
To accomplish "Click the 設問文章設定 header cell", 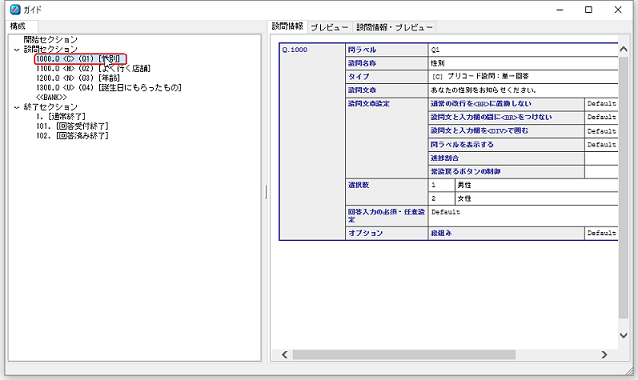I will (x=387, y=138).
